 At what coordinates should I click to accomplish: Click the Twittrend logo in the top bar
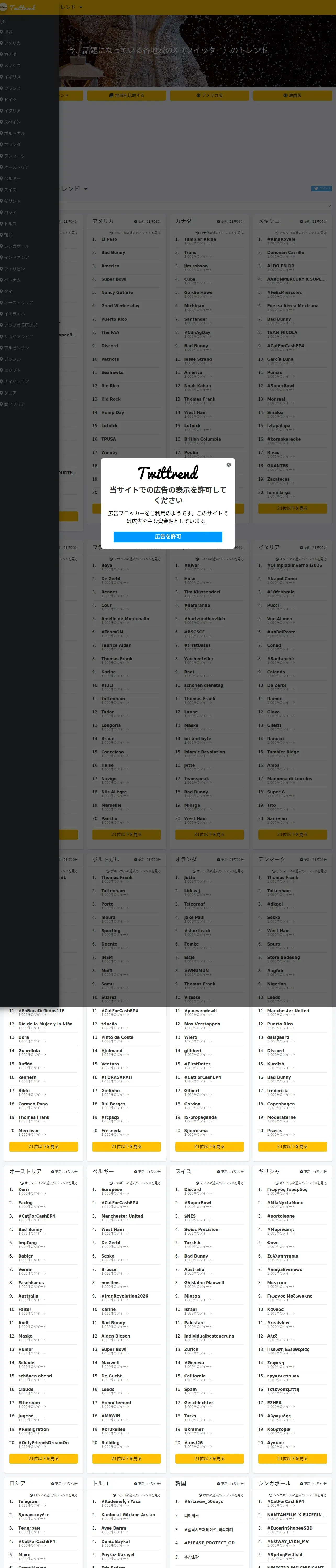click(18, 7)
